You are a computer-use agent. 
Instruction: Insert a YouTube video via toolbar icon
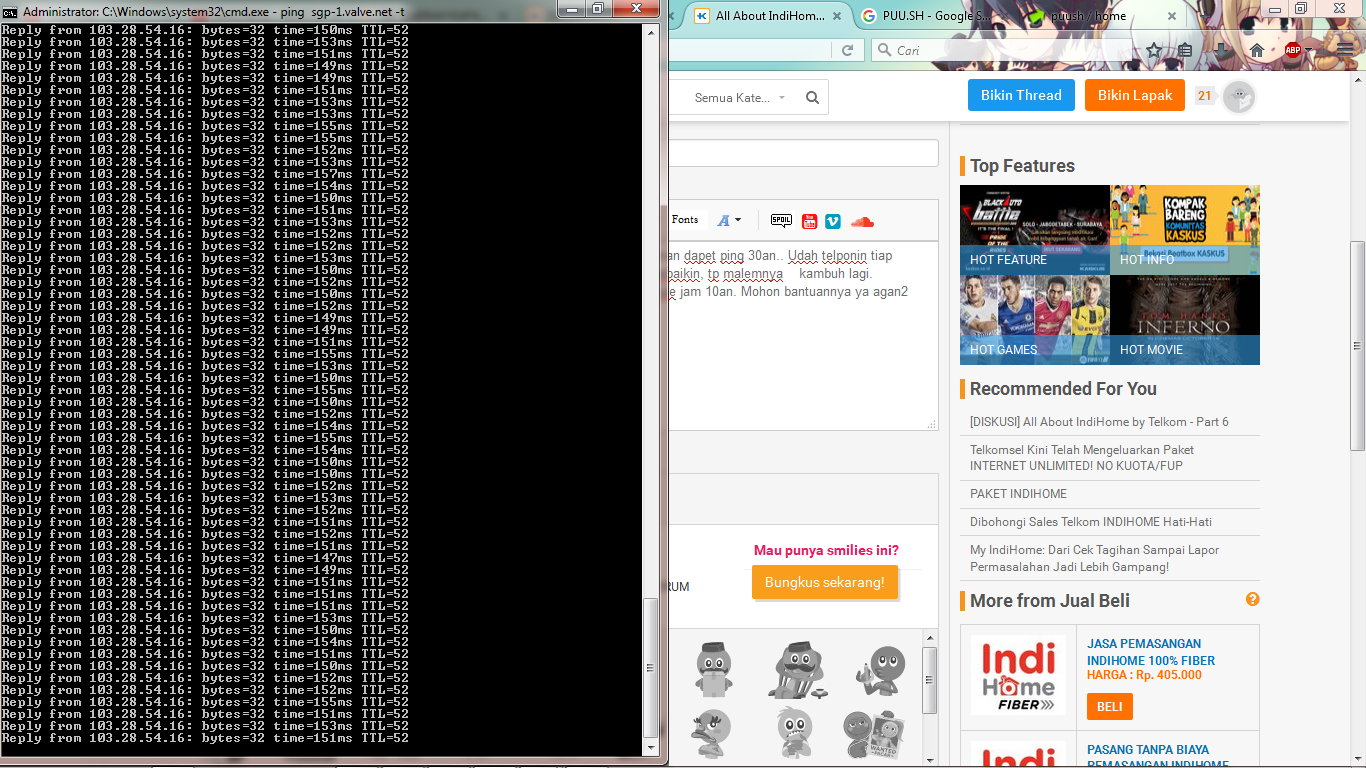pos(809,221)
